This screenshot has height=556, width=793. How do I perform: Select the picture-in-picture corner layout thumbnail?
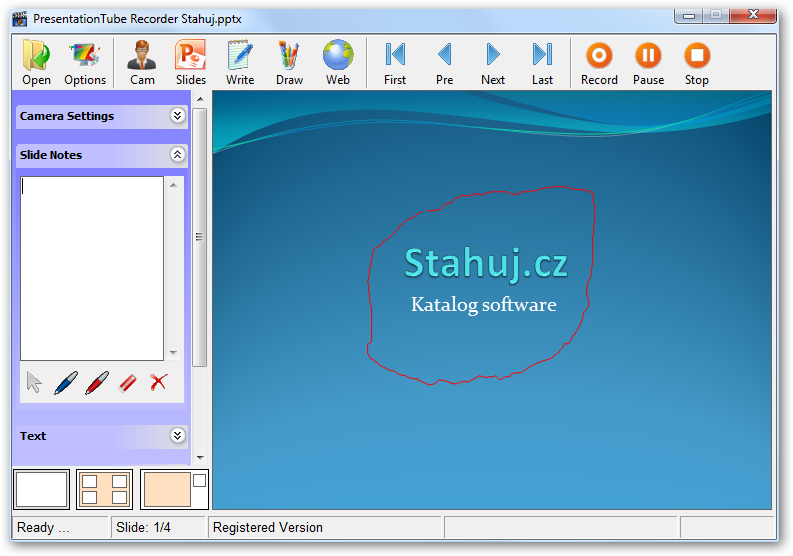point(174,489)
